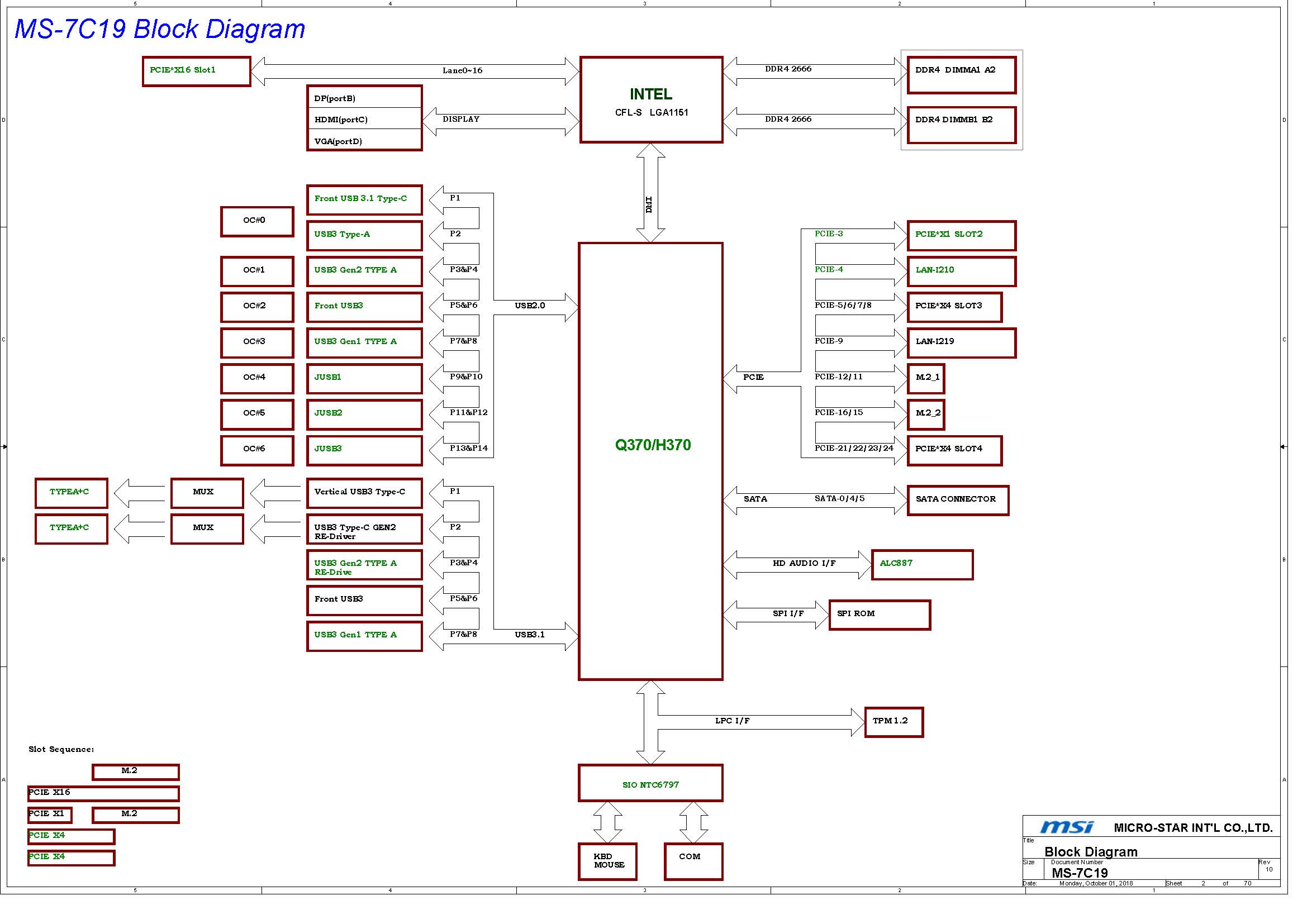1307x924 pixels.
Task: Select the Q370/H370 chipset block
Action: point(650,461)
